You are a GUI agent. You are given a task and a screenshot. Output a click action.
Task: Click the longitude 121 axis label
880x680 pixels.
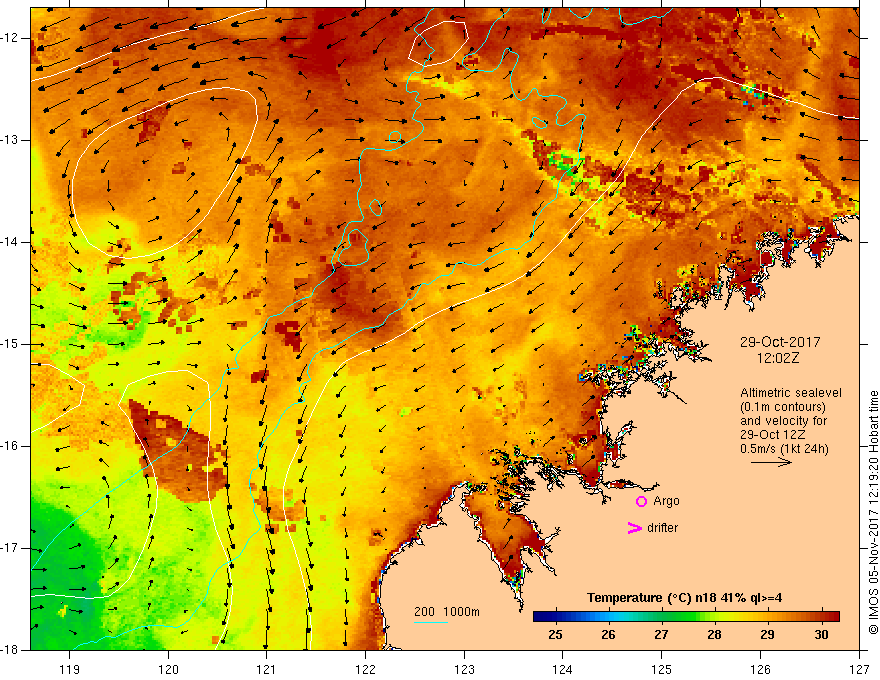[267, 669]
